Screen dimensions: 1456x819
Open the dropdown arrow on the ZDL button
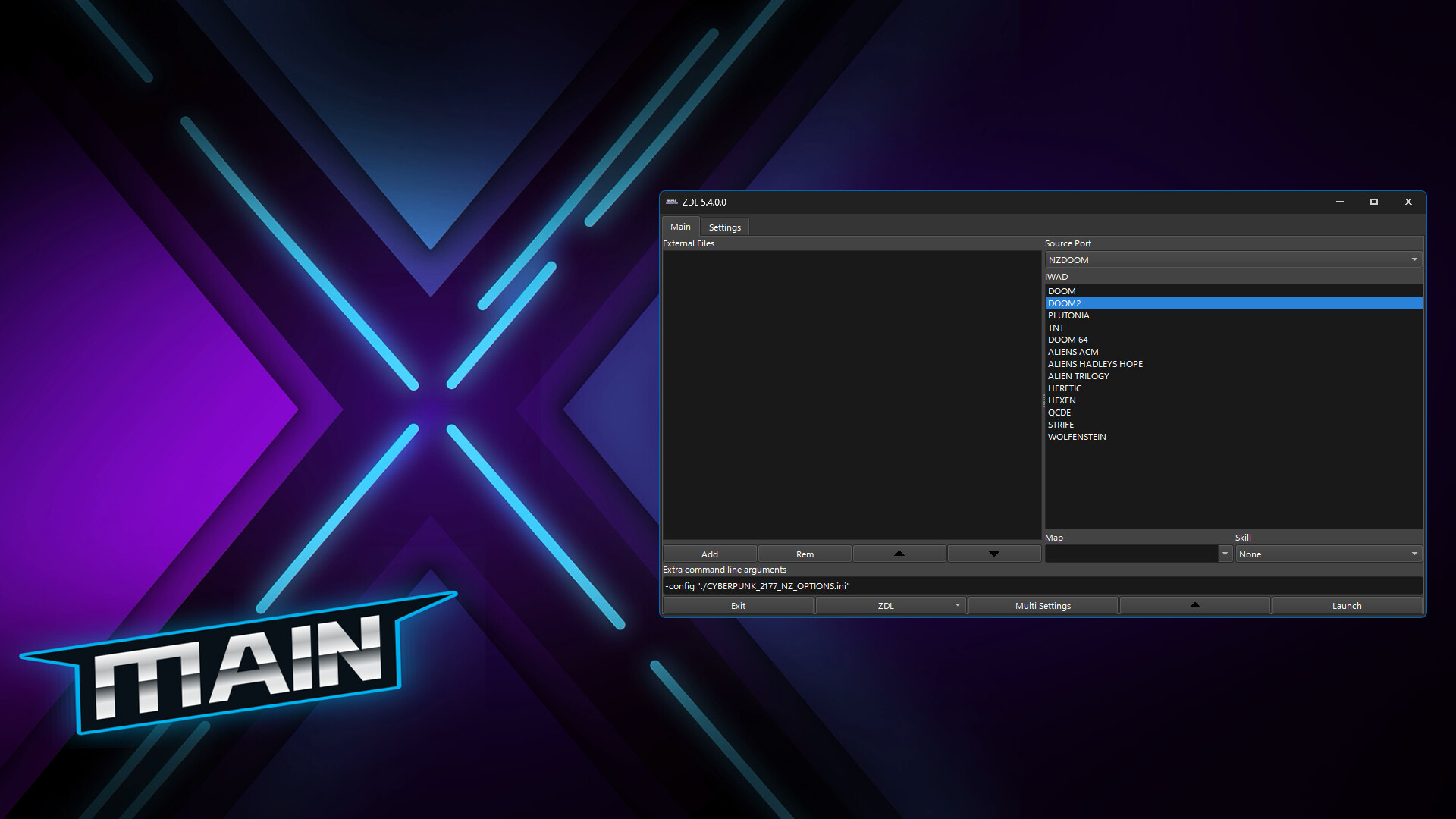click(956, 605)
